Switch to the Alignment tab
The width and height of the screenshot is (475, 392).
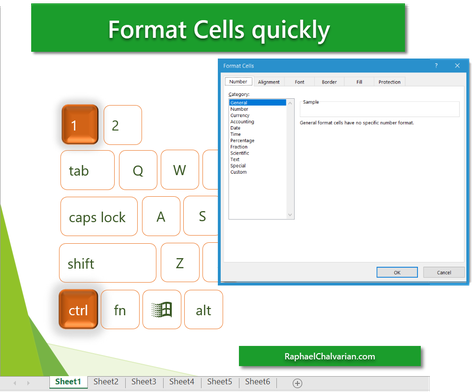click(269, 82)
